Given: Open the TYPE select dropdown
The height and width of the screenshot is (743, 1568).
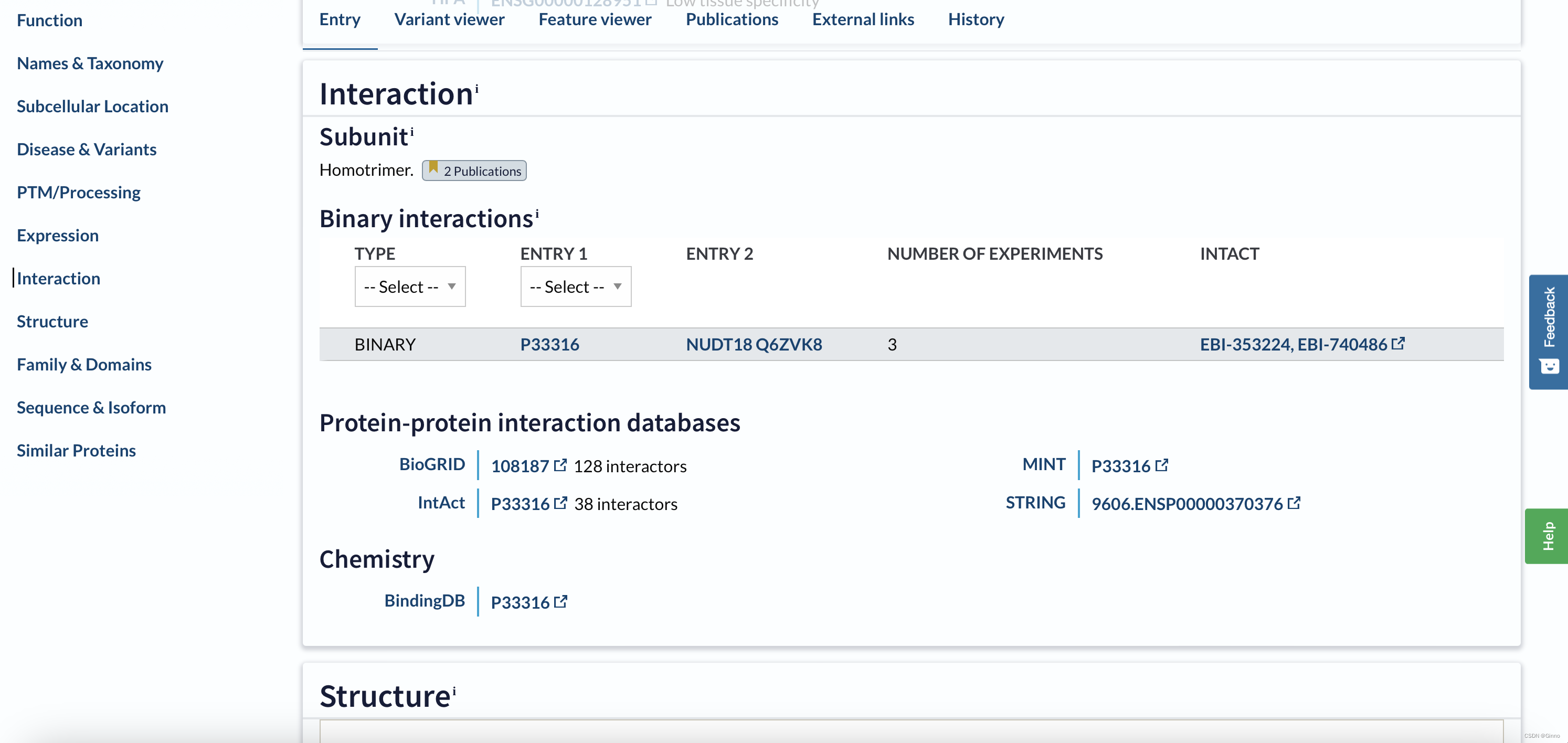Looking at the screenshot, I should [x=410, y=286].
